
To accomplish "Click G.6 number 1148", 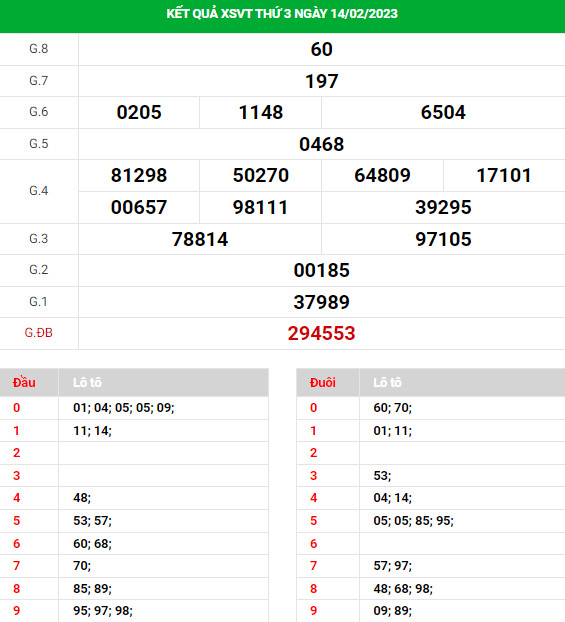I will (261, 112).
